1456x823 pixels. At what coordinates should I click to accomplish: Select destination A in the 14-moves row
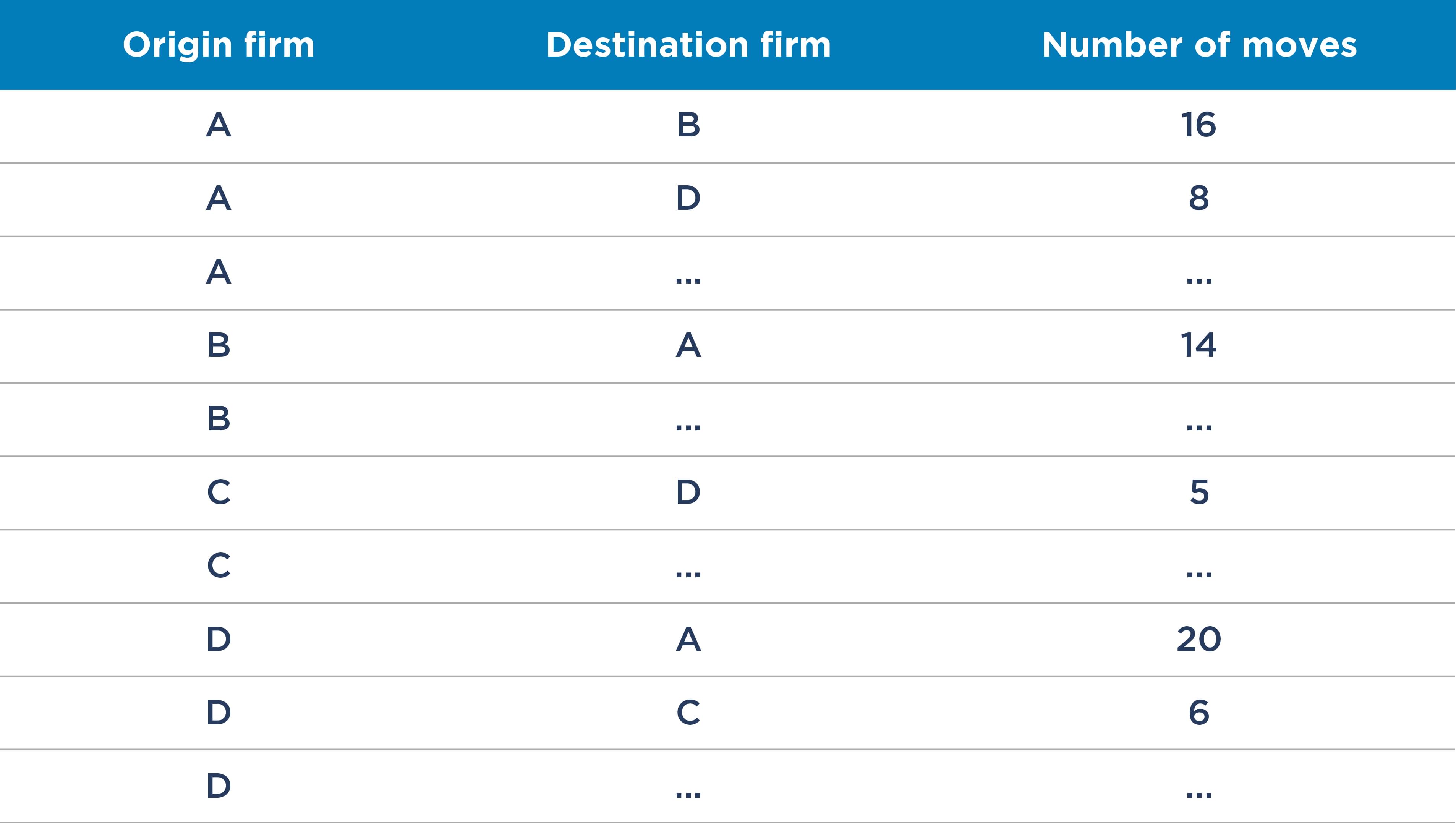pos(688,345)
